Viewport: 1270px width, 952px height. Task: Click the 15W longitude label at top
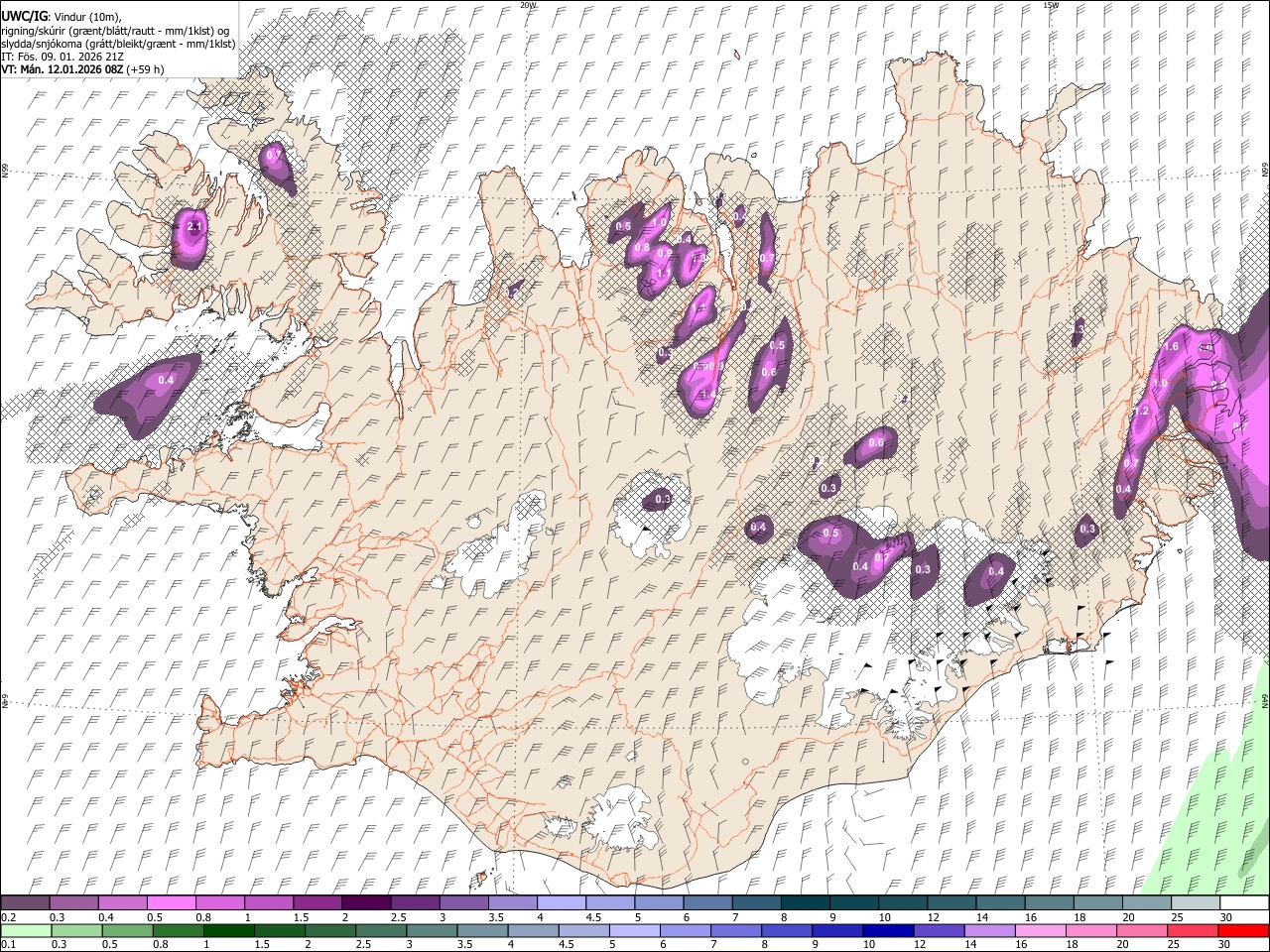coord(1051,5)
